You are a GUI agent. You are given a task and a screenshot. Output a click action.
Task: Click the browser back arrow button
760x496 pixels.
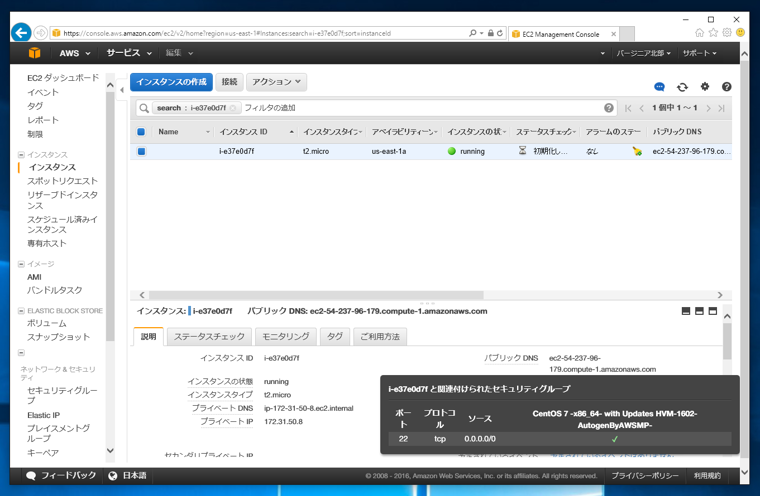21,33
